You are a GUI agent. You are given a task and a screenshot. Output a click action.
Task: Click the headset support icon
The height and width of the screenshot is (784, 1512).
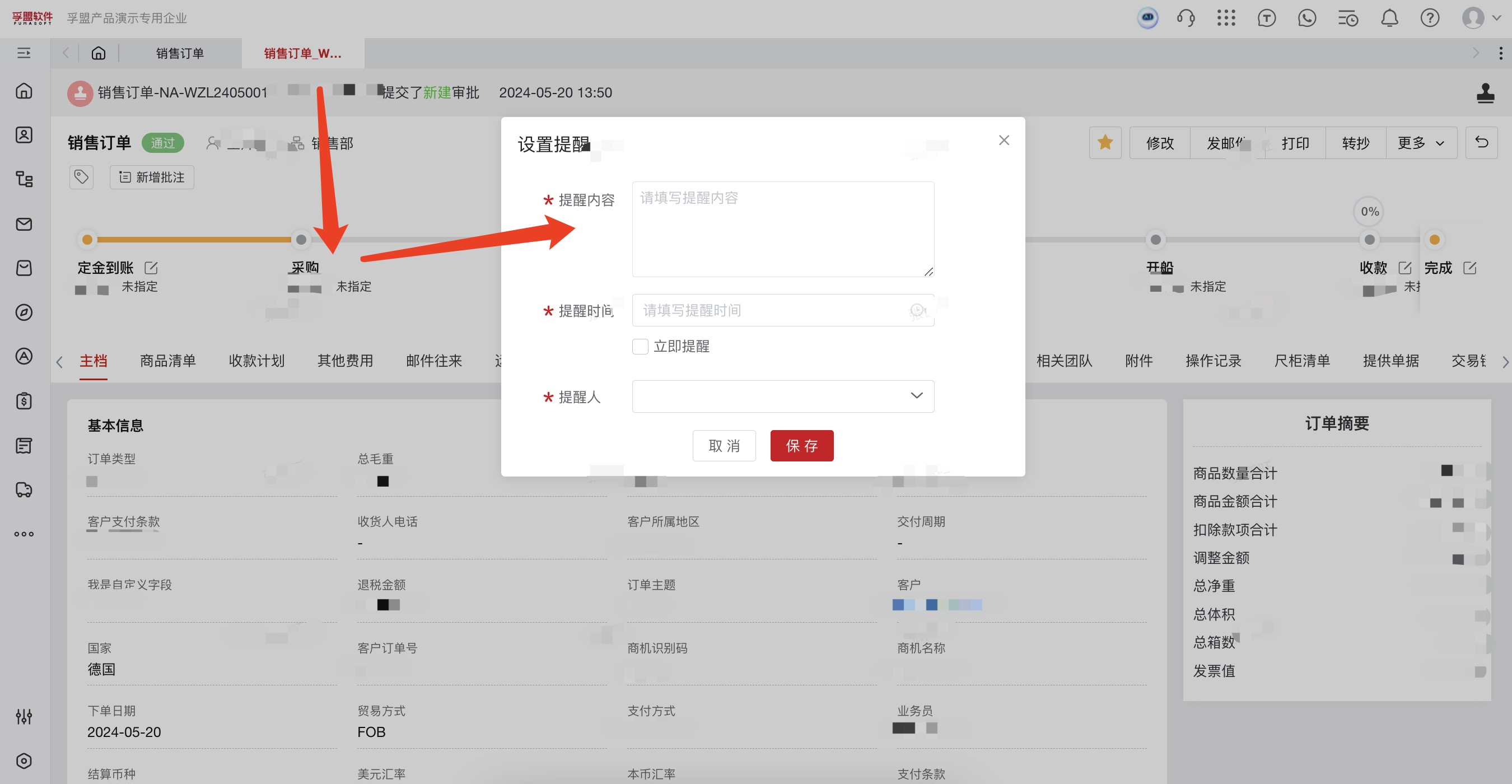click(1186, 18)
